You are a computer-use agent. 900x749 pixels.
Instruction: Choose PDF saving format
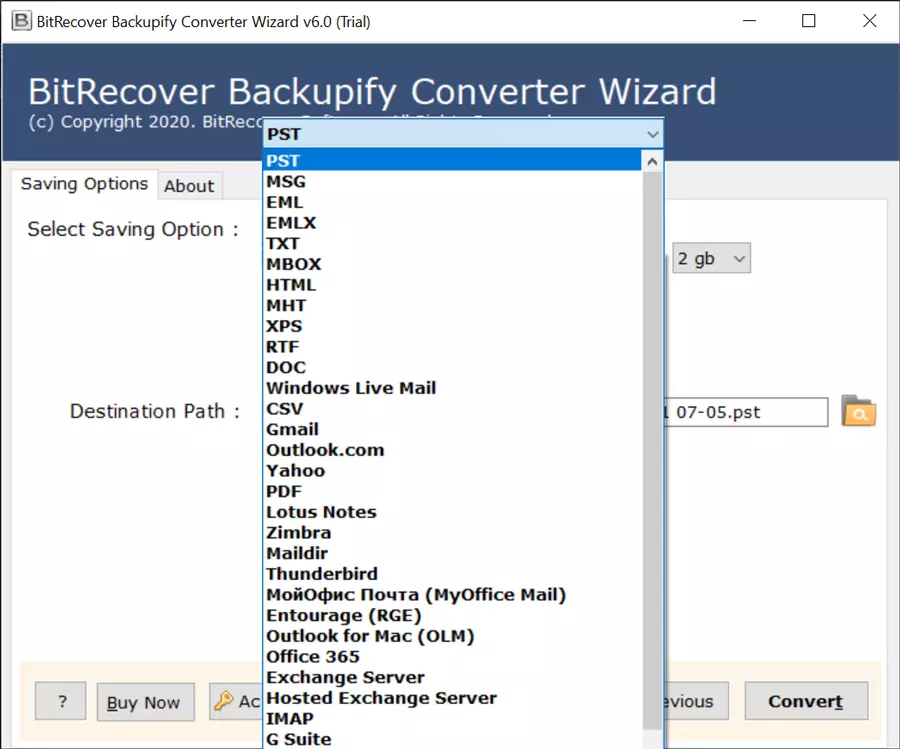[452, 491]
